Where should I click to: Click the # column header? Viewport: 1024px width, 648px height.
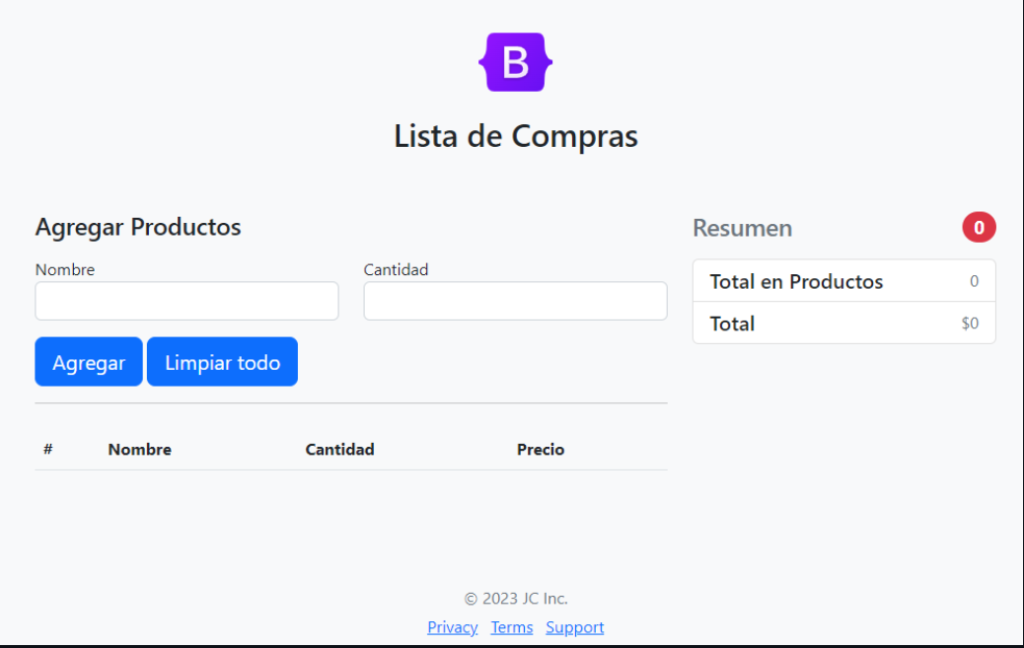point(48,450)
